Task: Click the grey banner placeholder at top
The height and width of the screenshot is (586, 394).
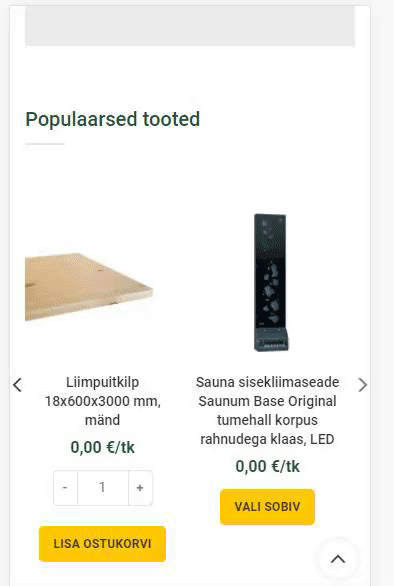Action: tap(190, 26)
